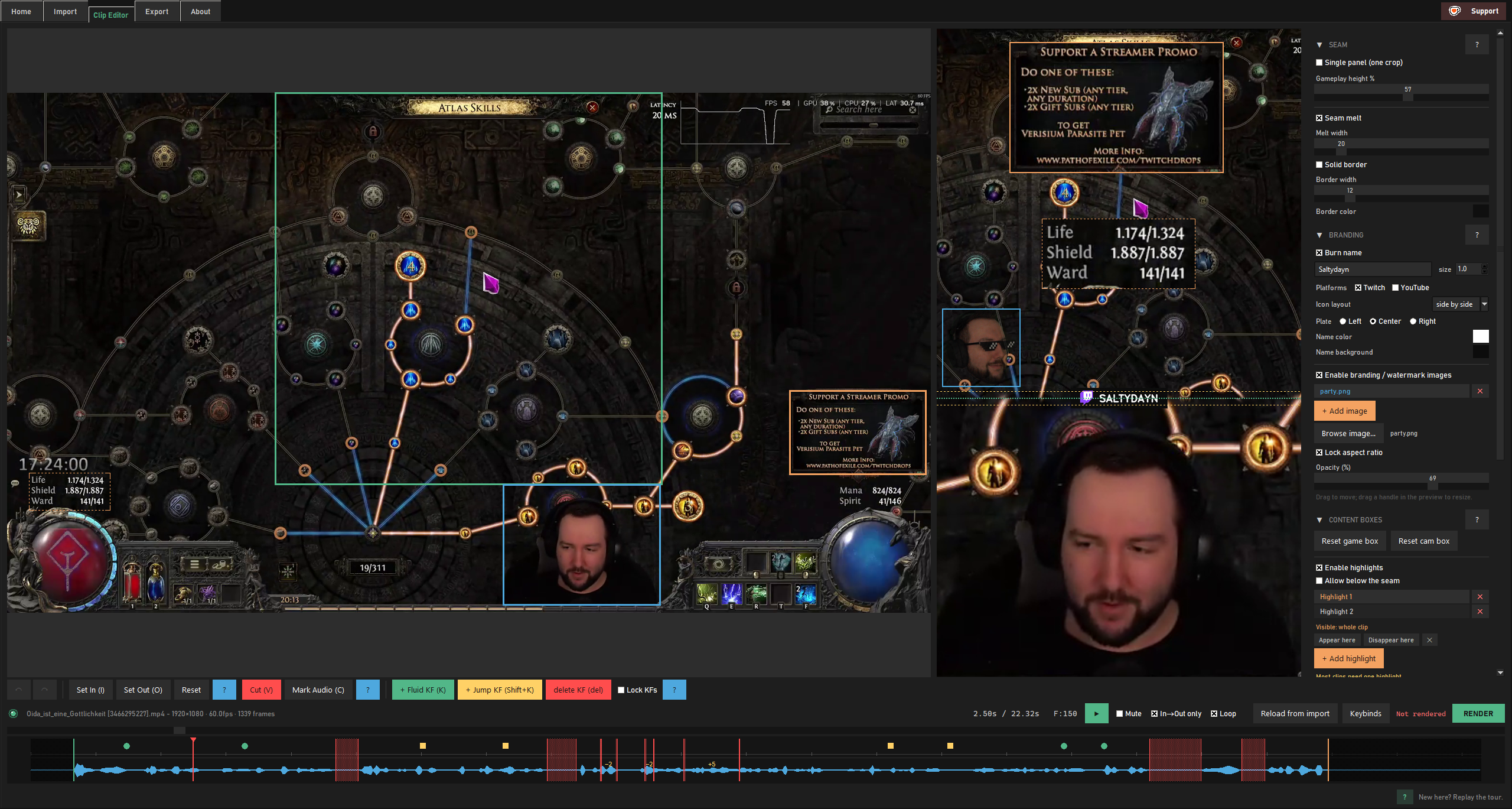Open the CONTENT BOXES section help button

point(1477,520)
